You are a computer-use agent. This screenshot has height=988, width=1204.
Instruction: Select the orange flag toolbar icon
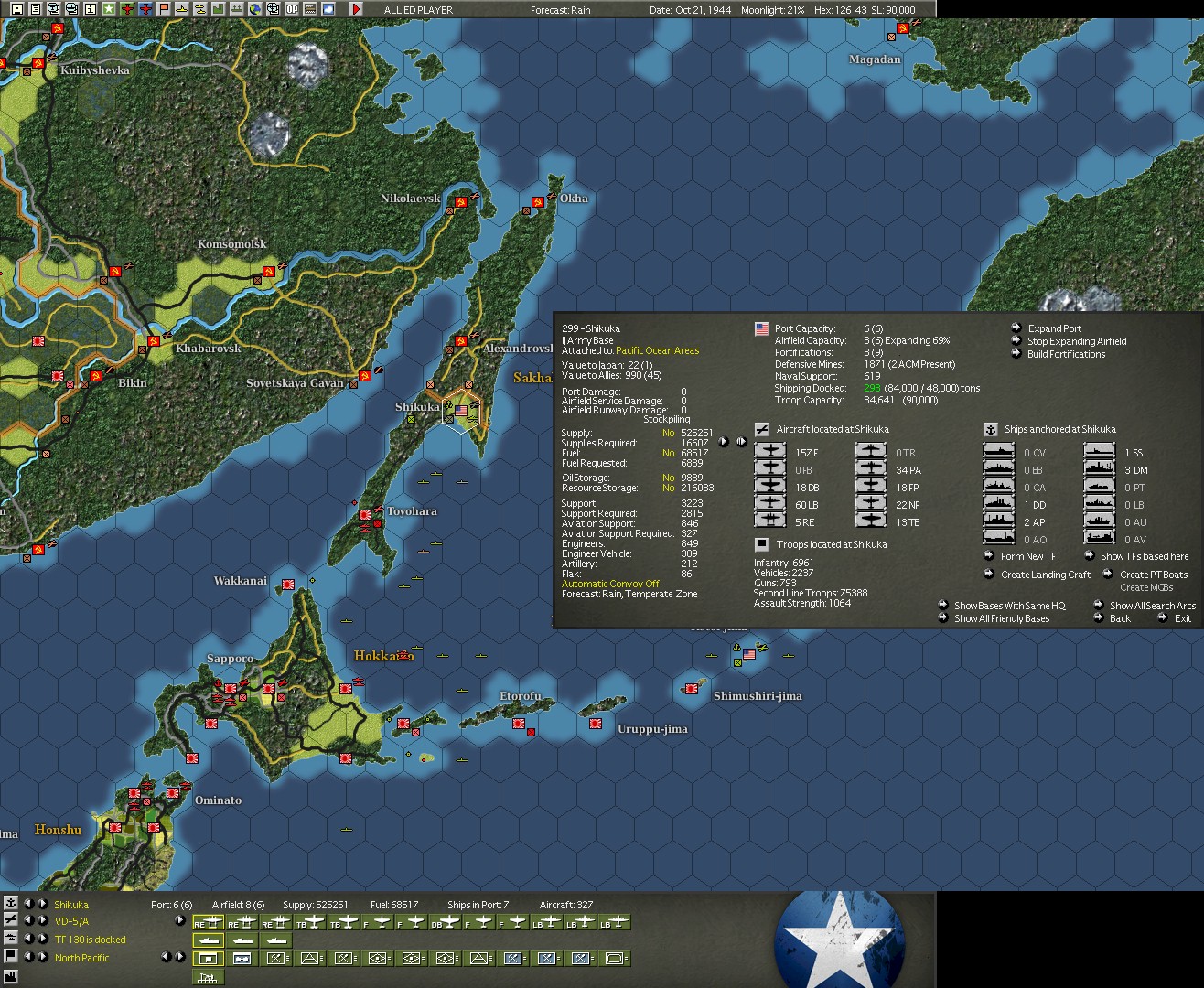point(163,9)
